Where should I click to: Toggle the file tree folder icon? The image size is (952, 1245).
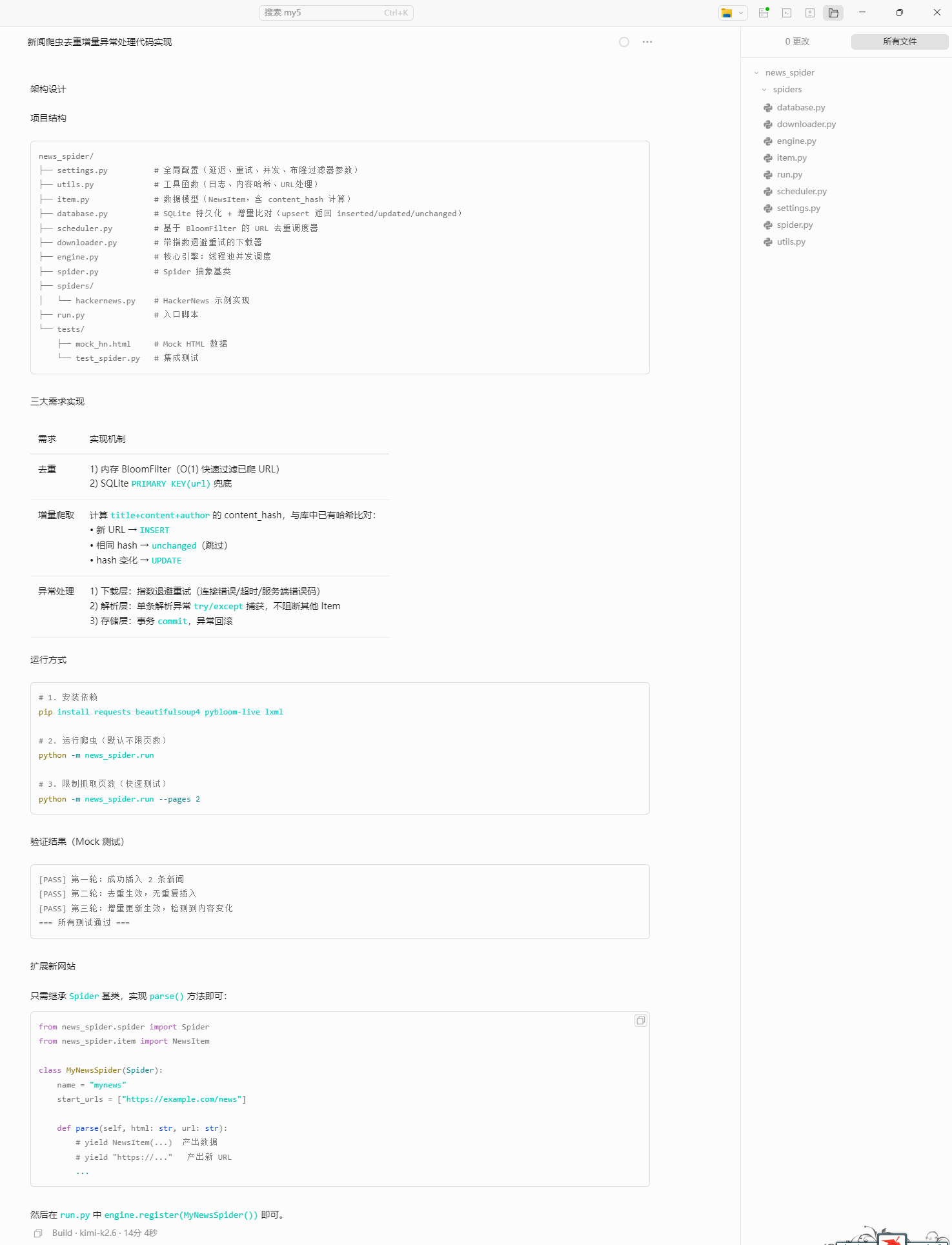(833, 13)
